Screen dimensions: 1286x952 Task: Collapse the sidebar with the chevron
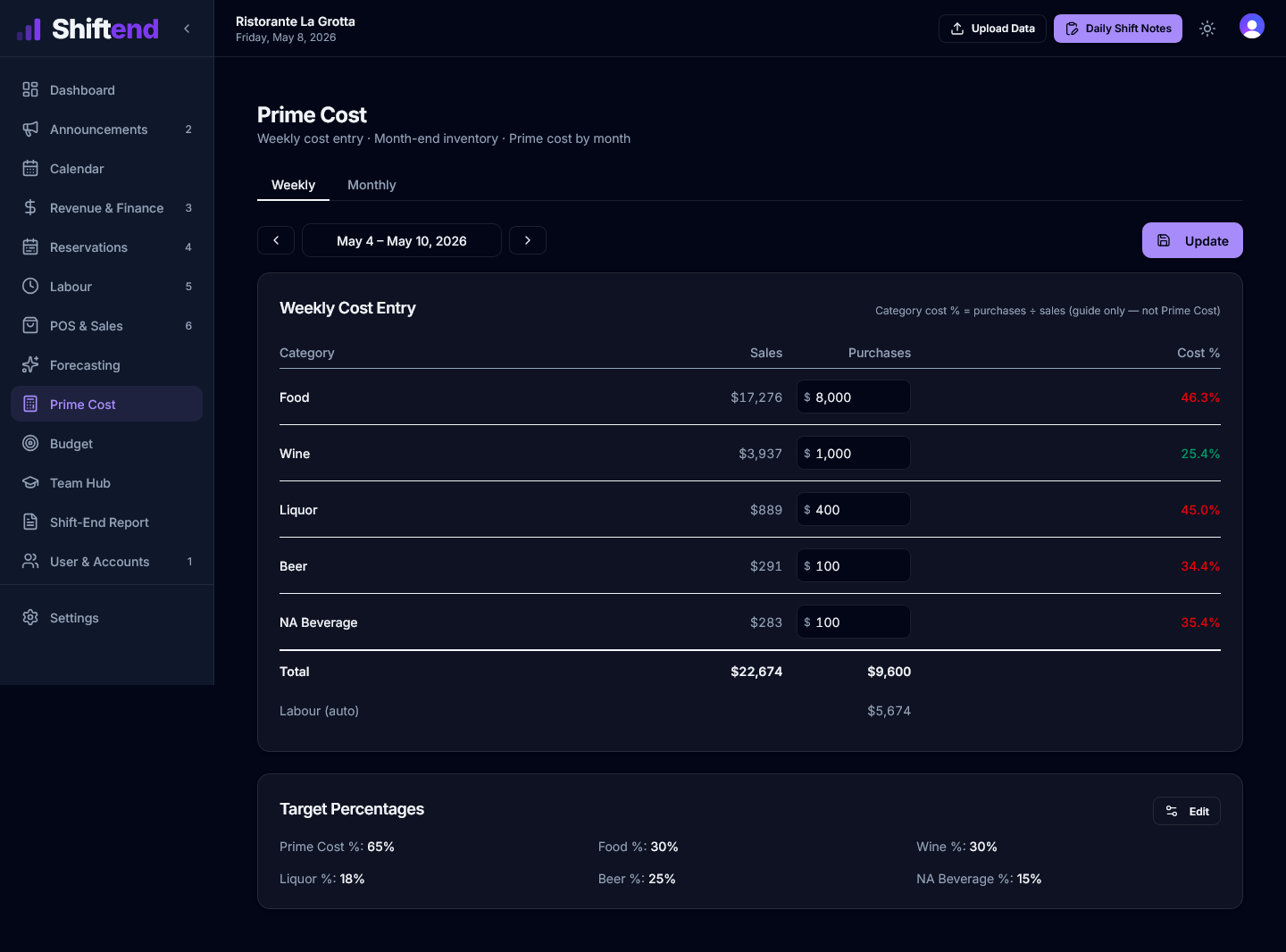187,29
